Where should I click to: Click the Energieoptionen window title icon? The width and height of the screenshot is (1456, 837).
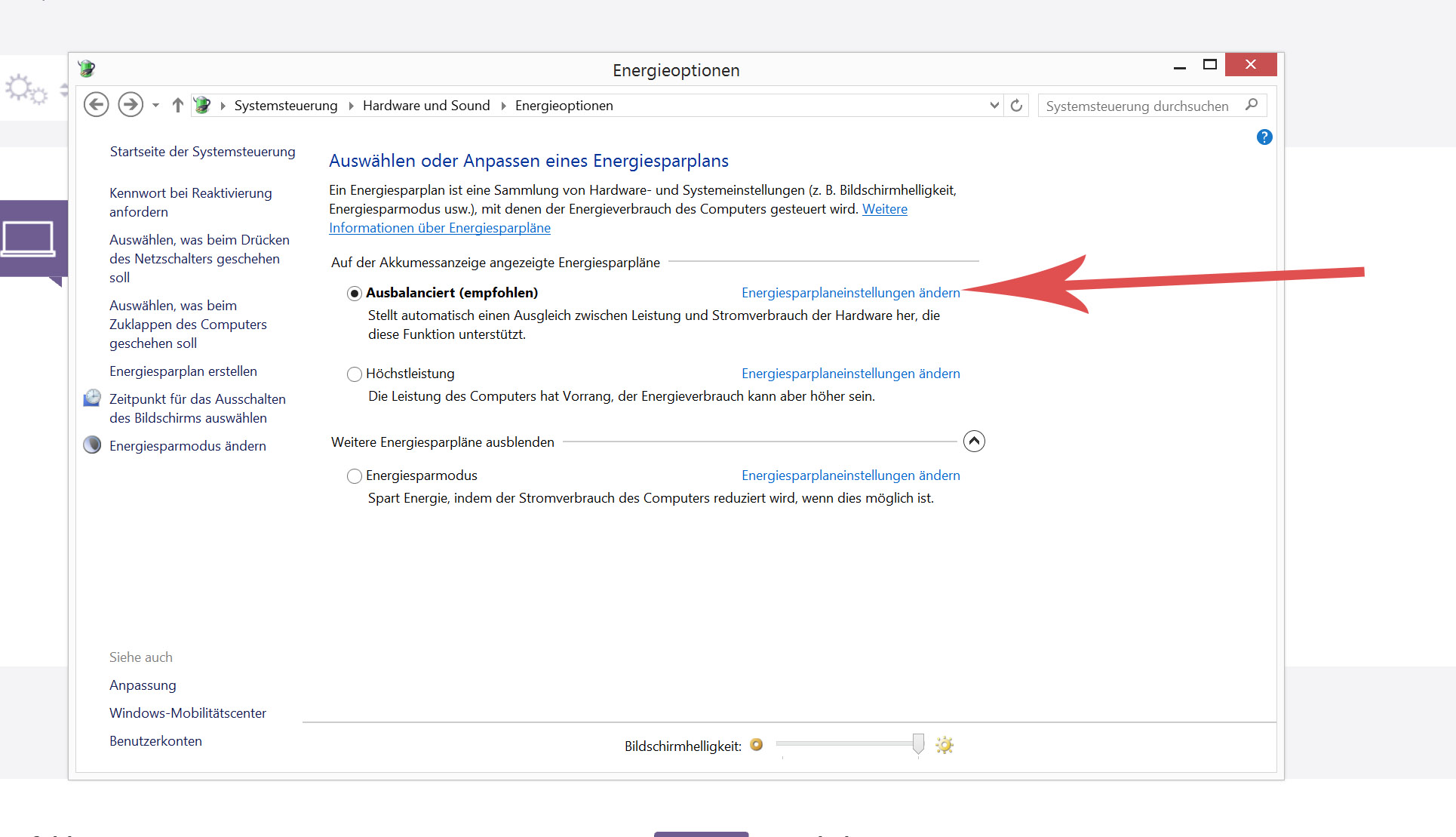(x=87, y=69)
